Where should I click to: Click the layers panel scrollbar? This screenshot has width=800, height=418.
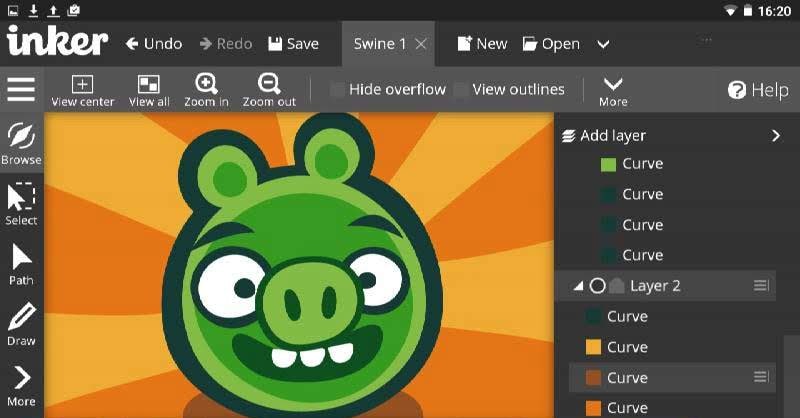[791, 376]
